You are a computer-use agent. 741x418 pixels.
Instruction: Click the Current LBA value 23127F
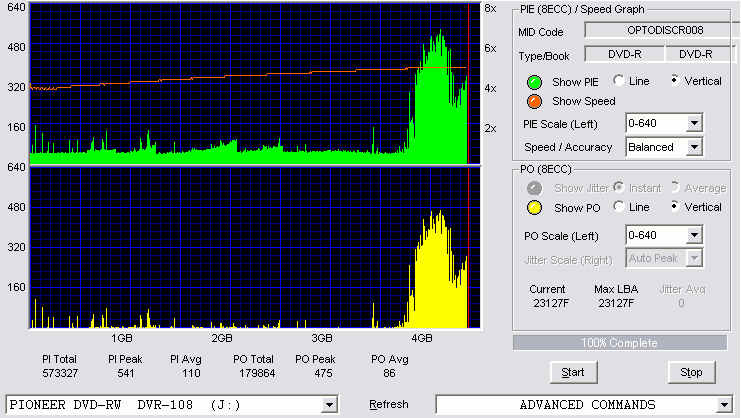pos(551,303)
